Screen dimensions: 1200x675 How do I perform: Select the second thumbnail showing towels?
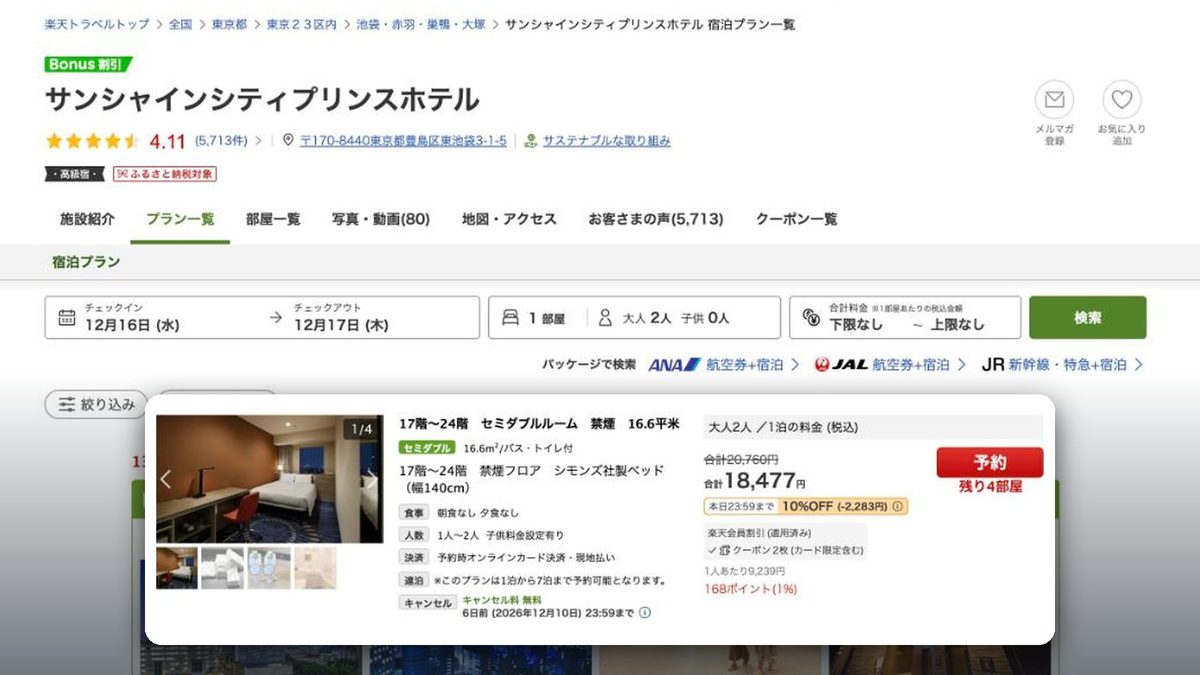click(223, 567)
